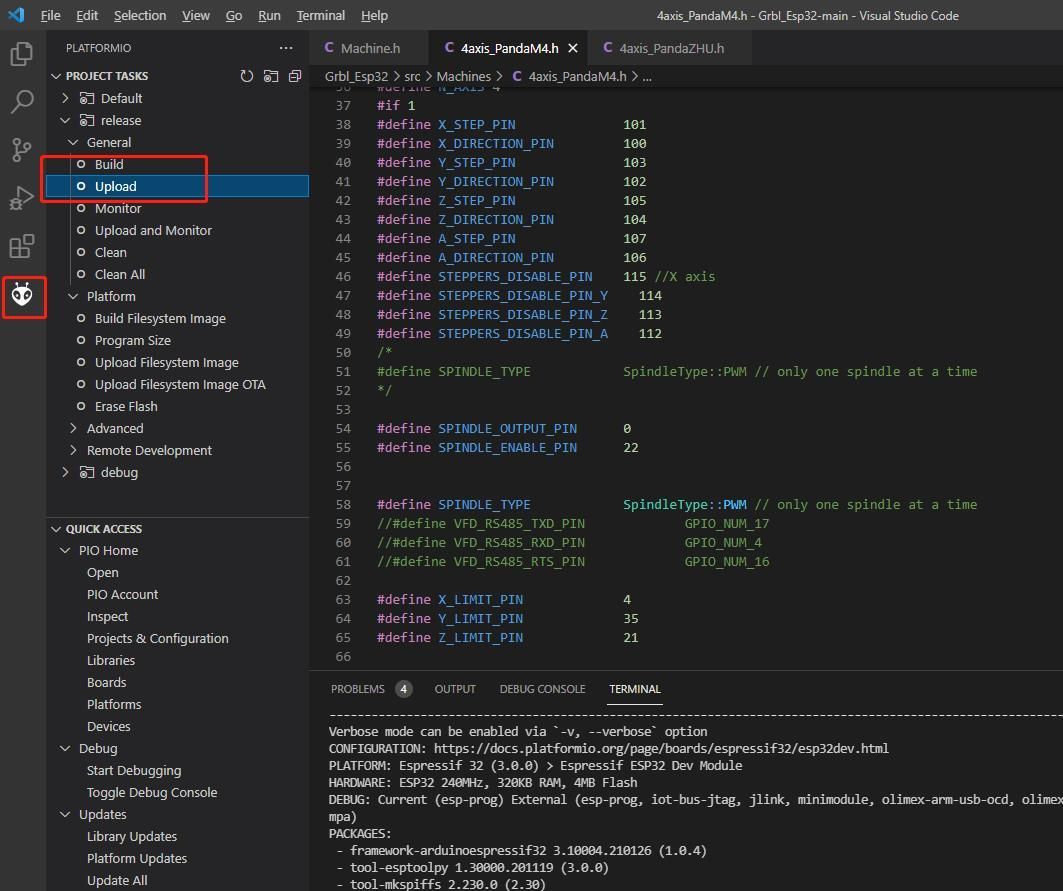Screen dimensions: 1063x891
Task: Open the Run and Debug view
Action: pos(22,198)
